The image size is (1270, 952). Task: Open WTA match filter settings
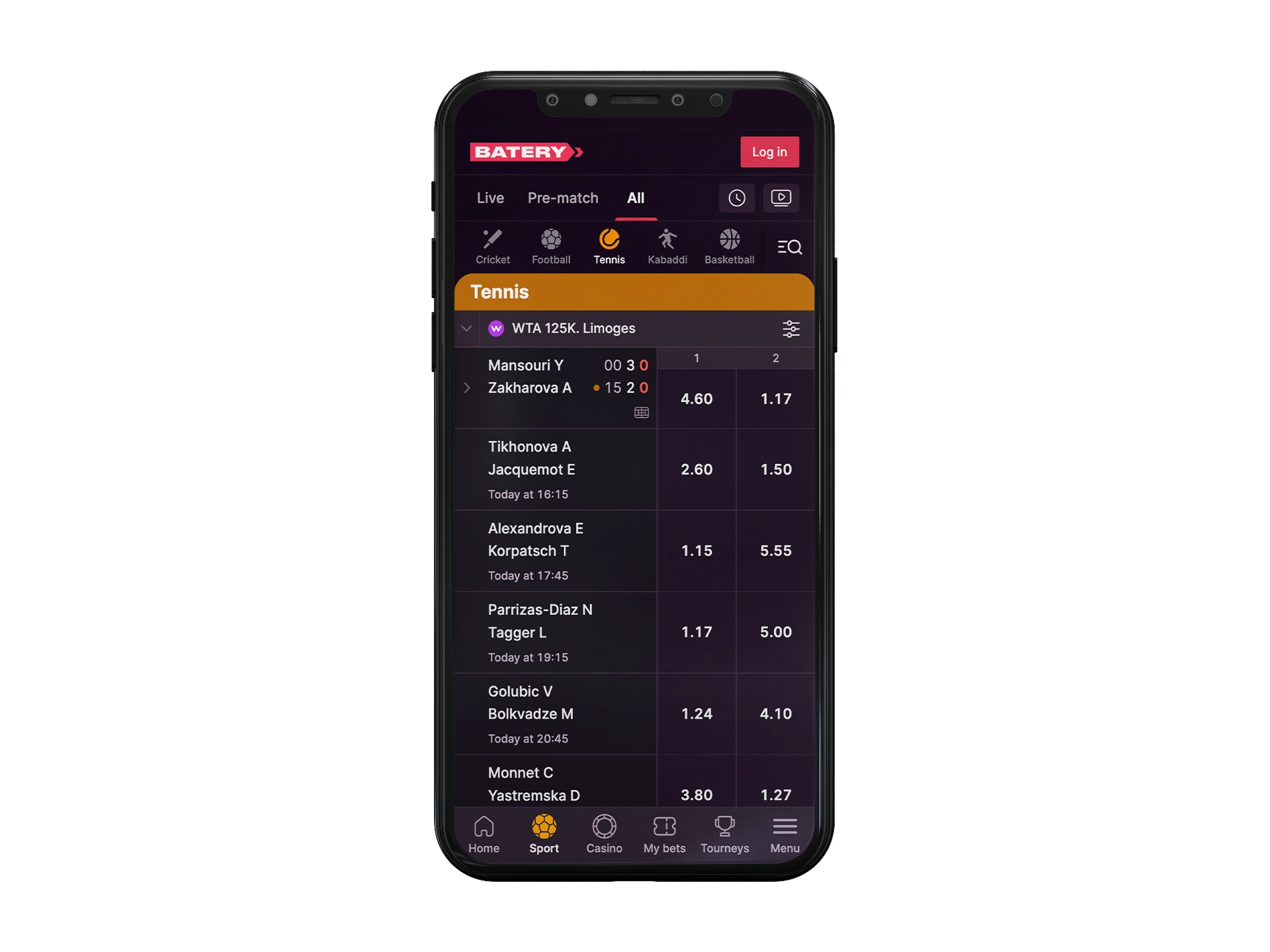pyautogui.click(x=790, y=328)
